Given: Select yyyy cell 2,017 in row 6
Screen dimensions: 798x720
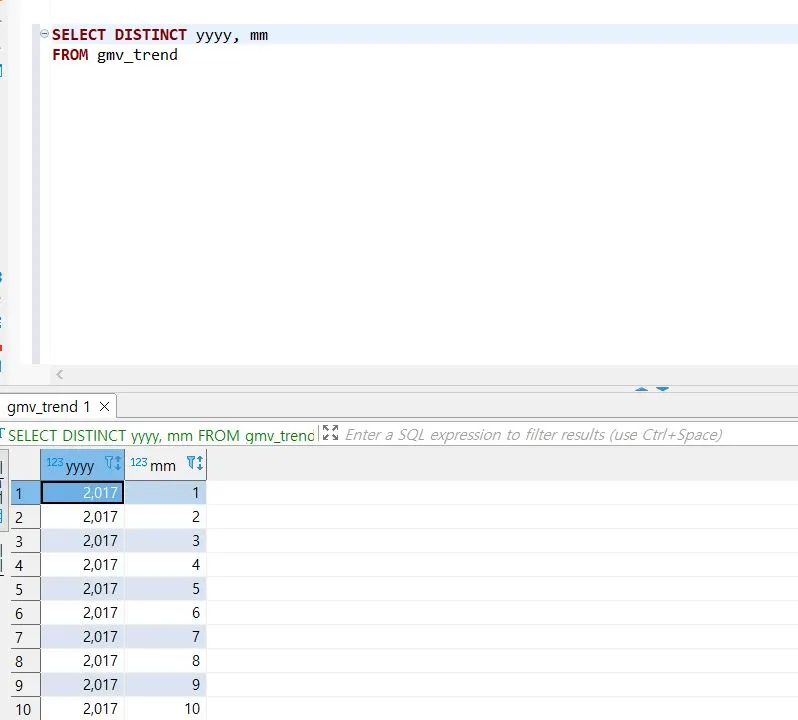Looking at the screenshot, I should click(82, 613).
